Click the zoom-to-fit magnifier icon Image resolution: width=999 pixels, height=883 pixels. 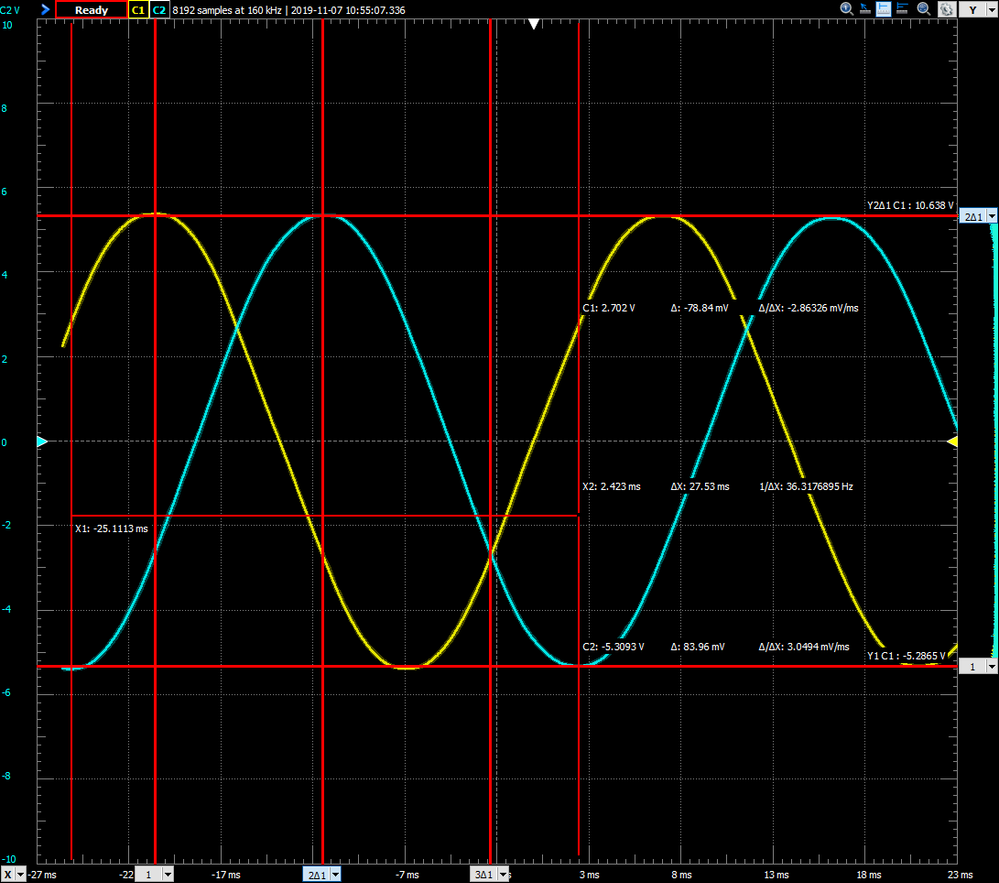[x=924, y=9]
